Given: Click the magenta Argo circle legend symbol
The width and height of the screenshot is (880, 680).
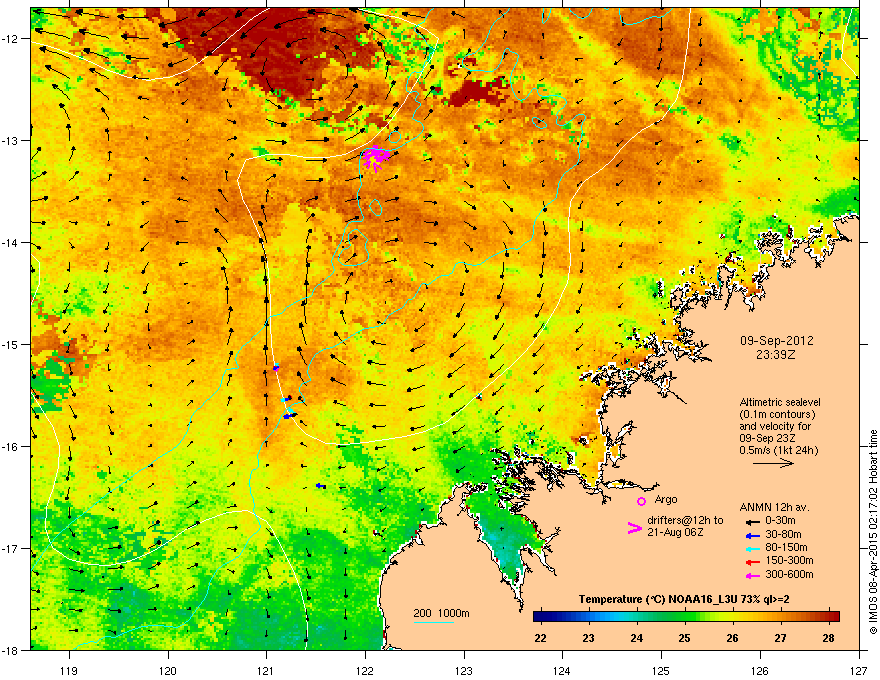Looking at the screenshot, I should pos(641,502).
